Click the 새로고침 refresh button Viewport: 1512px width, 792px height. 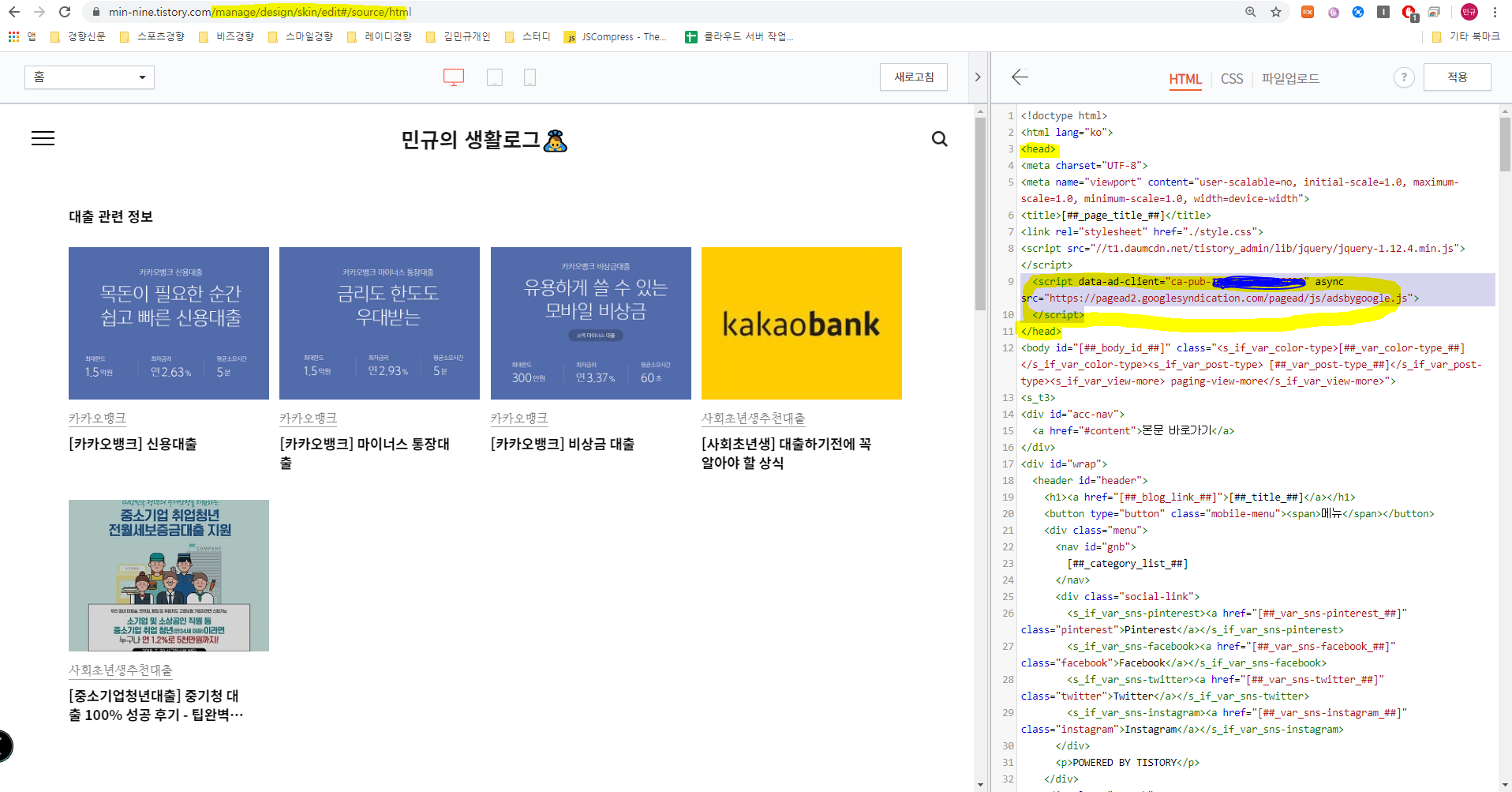[914, 77]
